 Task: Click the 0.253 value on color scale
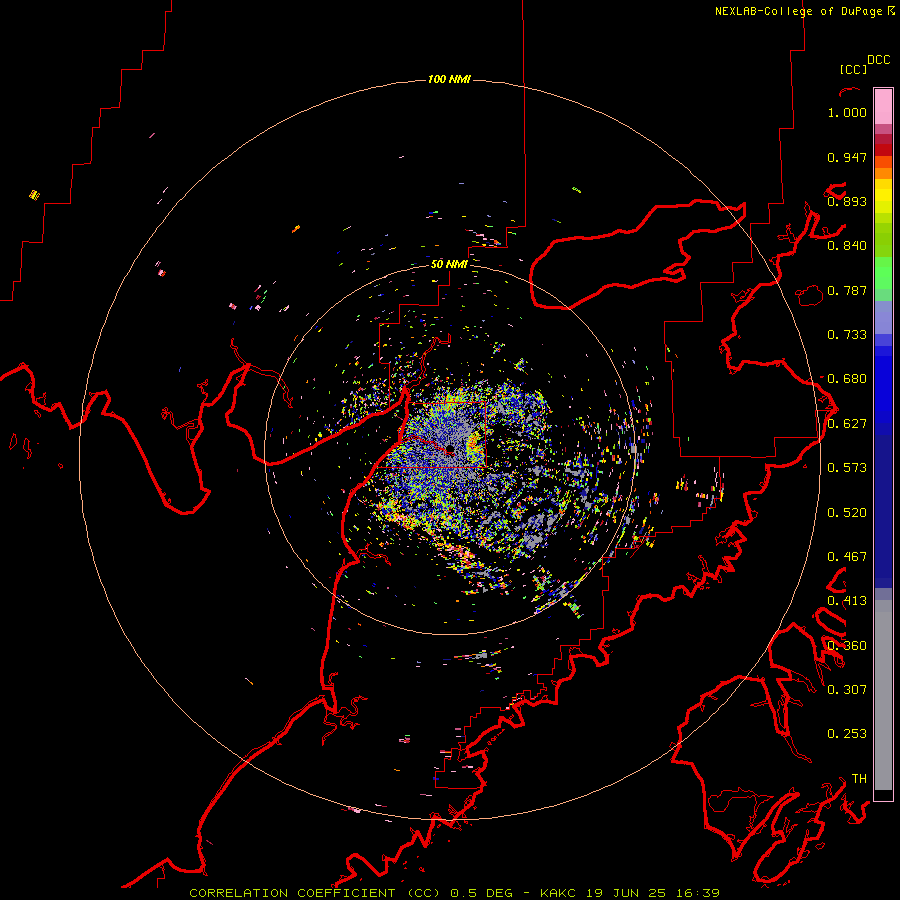(847, 734)
